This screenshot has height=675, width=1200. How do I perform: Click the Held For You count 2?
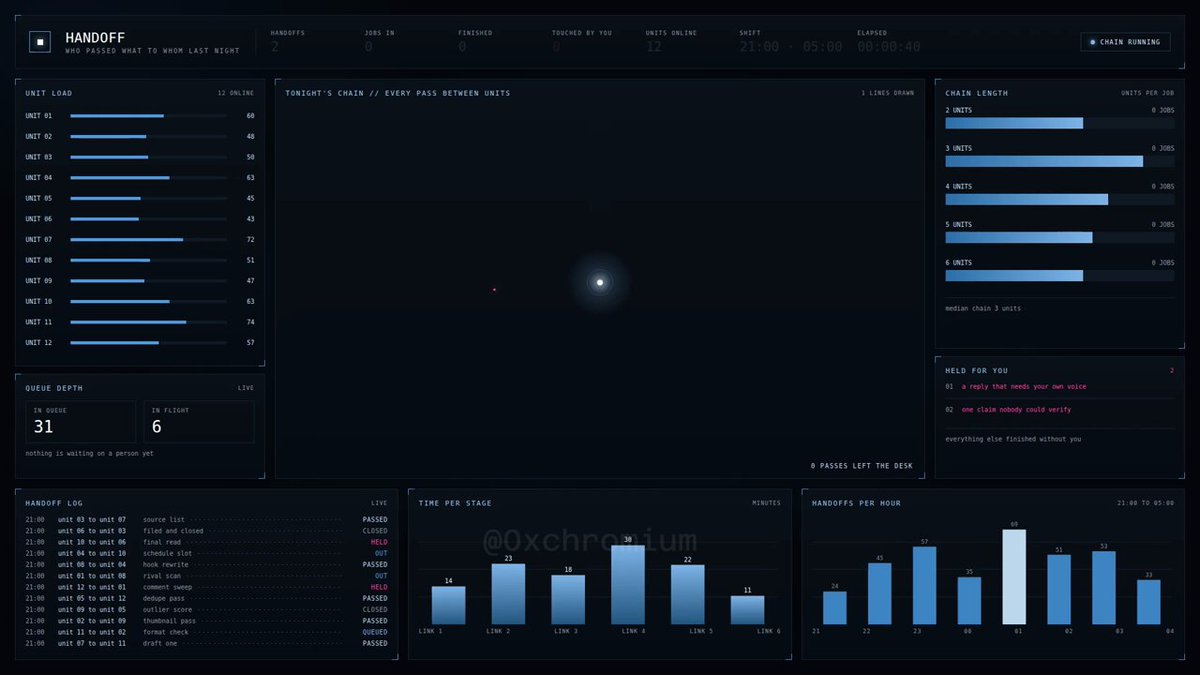pos(1172,371)
